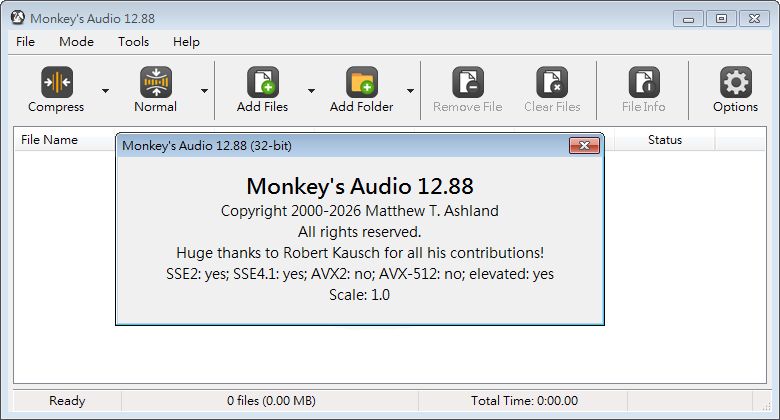Click the Compress toolbar icon

point(57,82)
